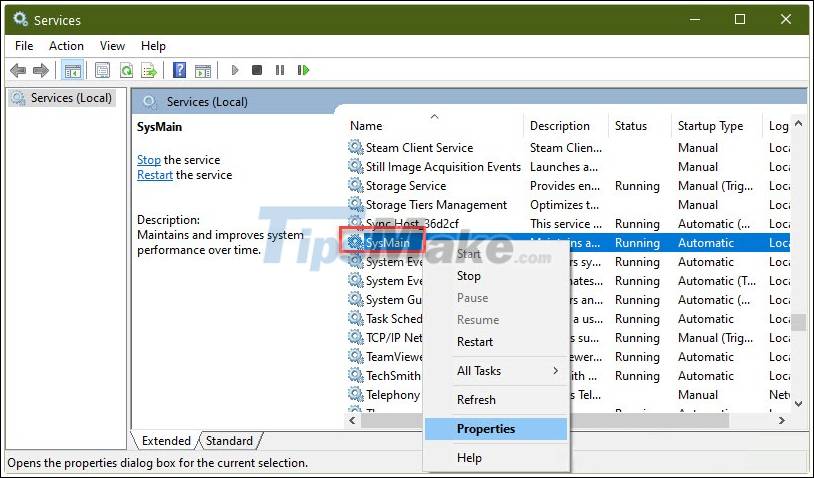
Task: Click gear icon beside Telephony row
Action: click(356, 394)
